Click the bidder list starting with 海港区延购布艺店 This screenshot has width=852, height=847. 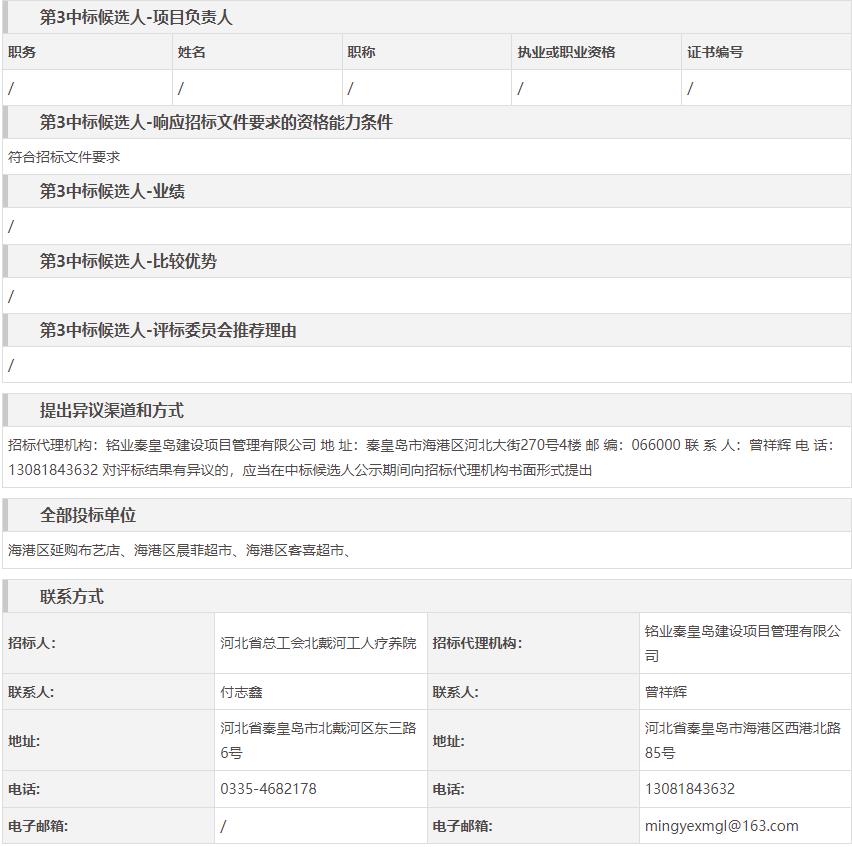point(180,550)
